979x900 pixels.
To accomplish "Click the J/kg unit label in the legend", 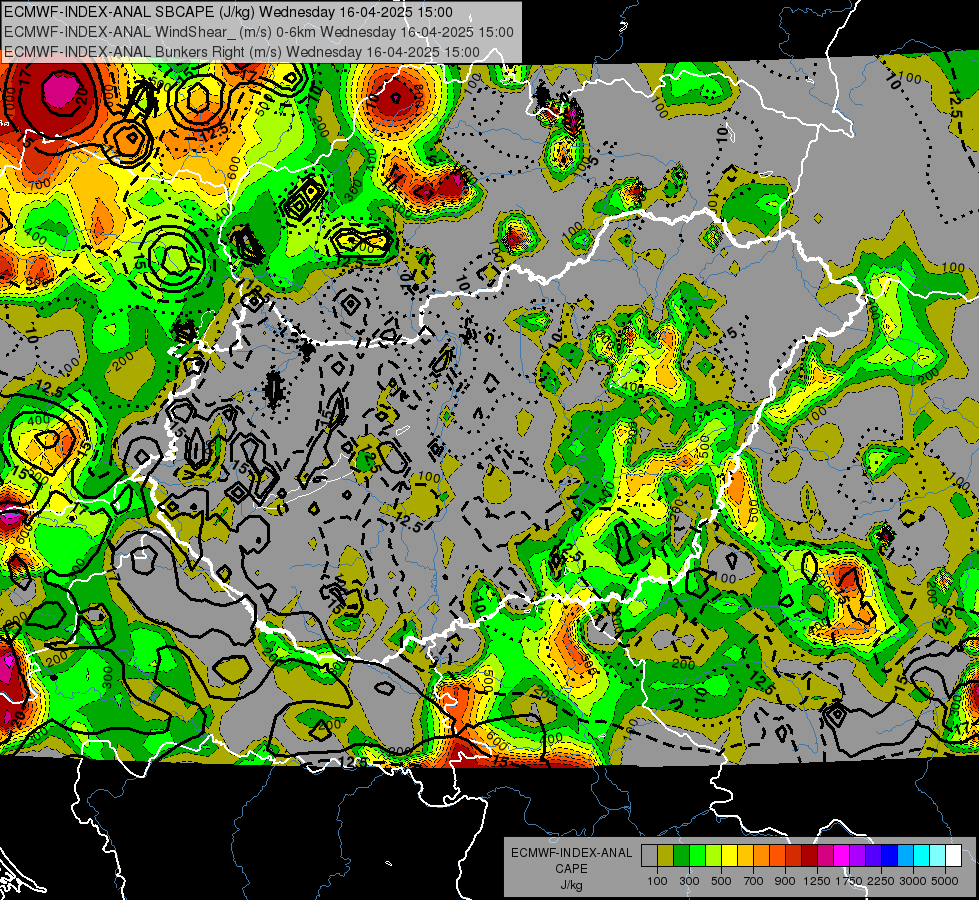I will (x=571, y=885).
